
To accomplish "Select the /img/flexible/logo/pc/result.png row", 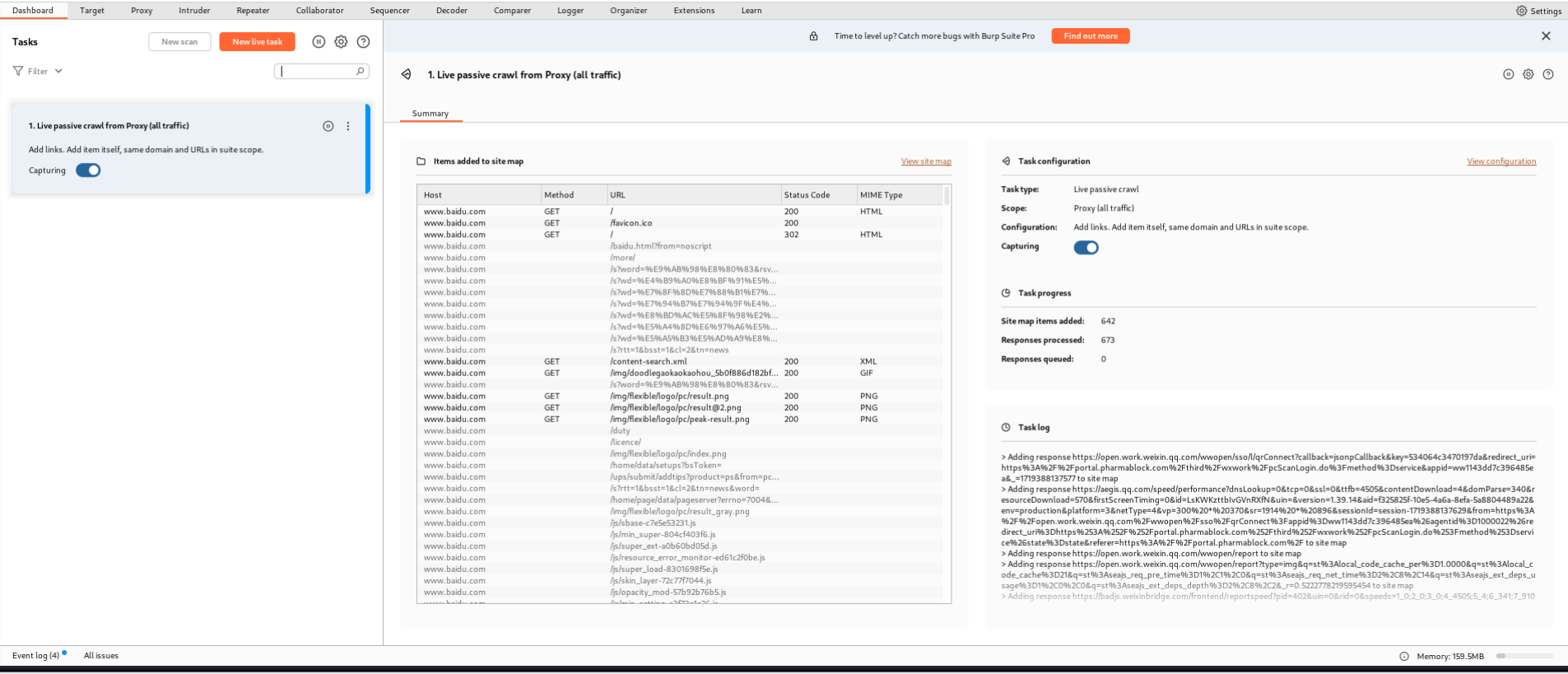I will 681,396.
